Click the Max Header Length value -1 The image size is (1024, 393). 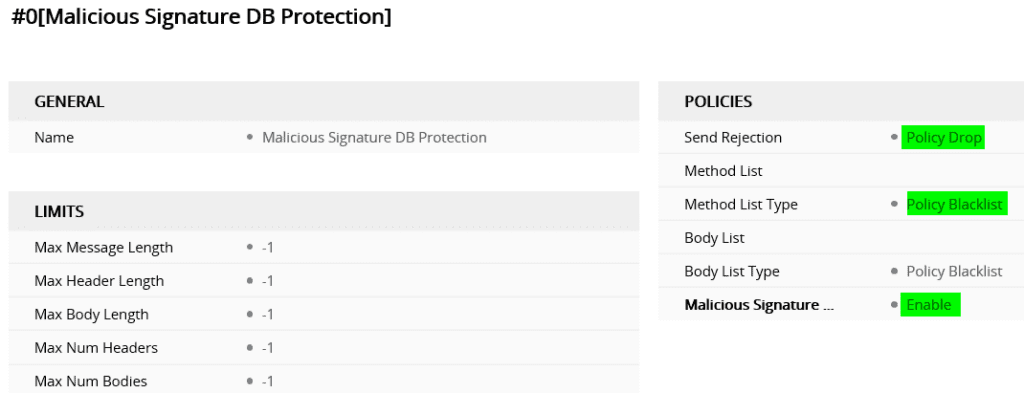(268, 281)
